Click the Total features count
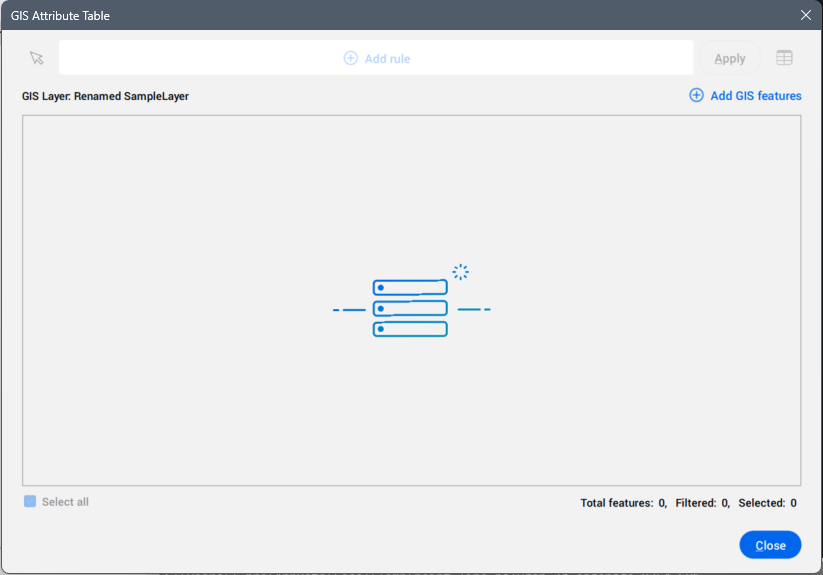This screenshot has width=823, height=575. [x=616, y=503]
